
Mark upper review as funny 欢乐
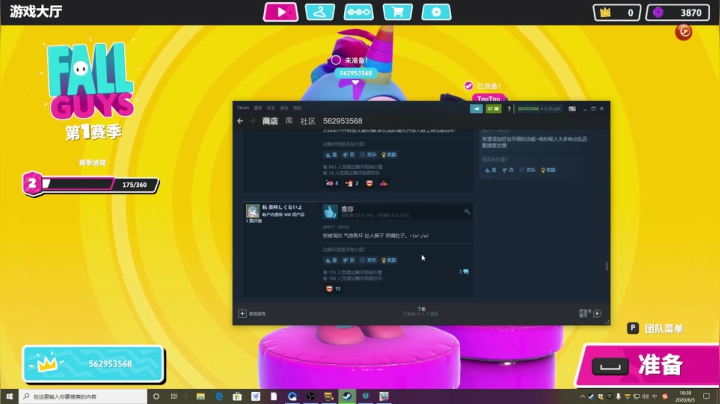pyautogui.click(x=368, y=155)
